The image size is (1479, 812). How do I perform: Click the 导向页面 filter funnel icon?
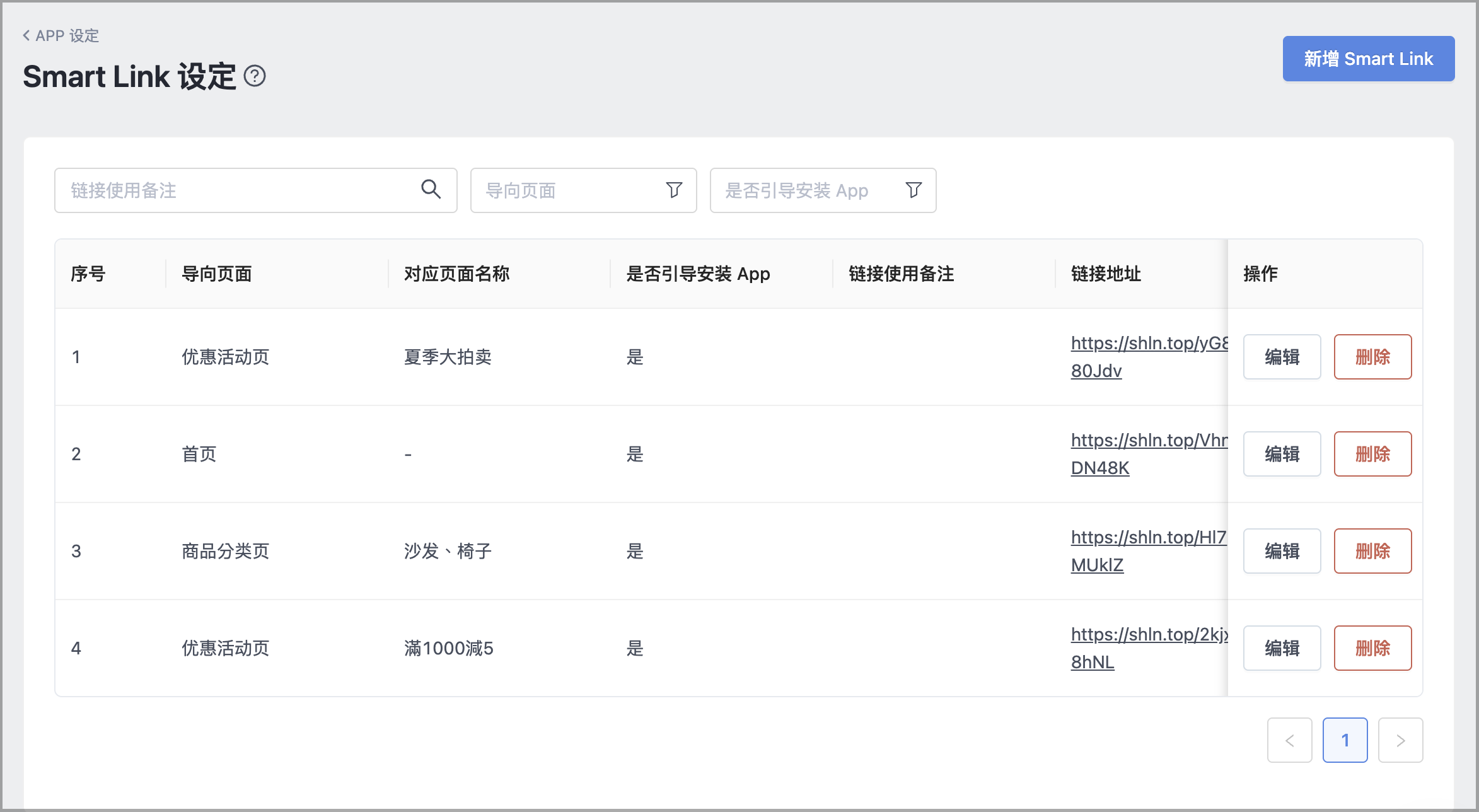click(674, 190)
